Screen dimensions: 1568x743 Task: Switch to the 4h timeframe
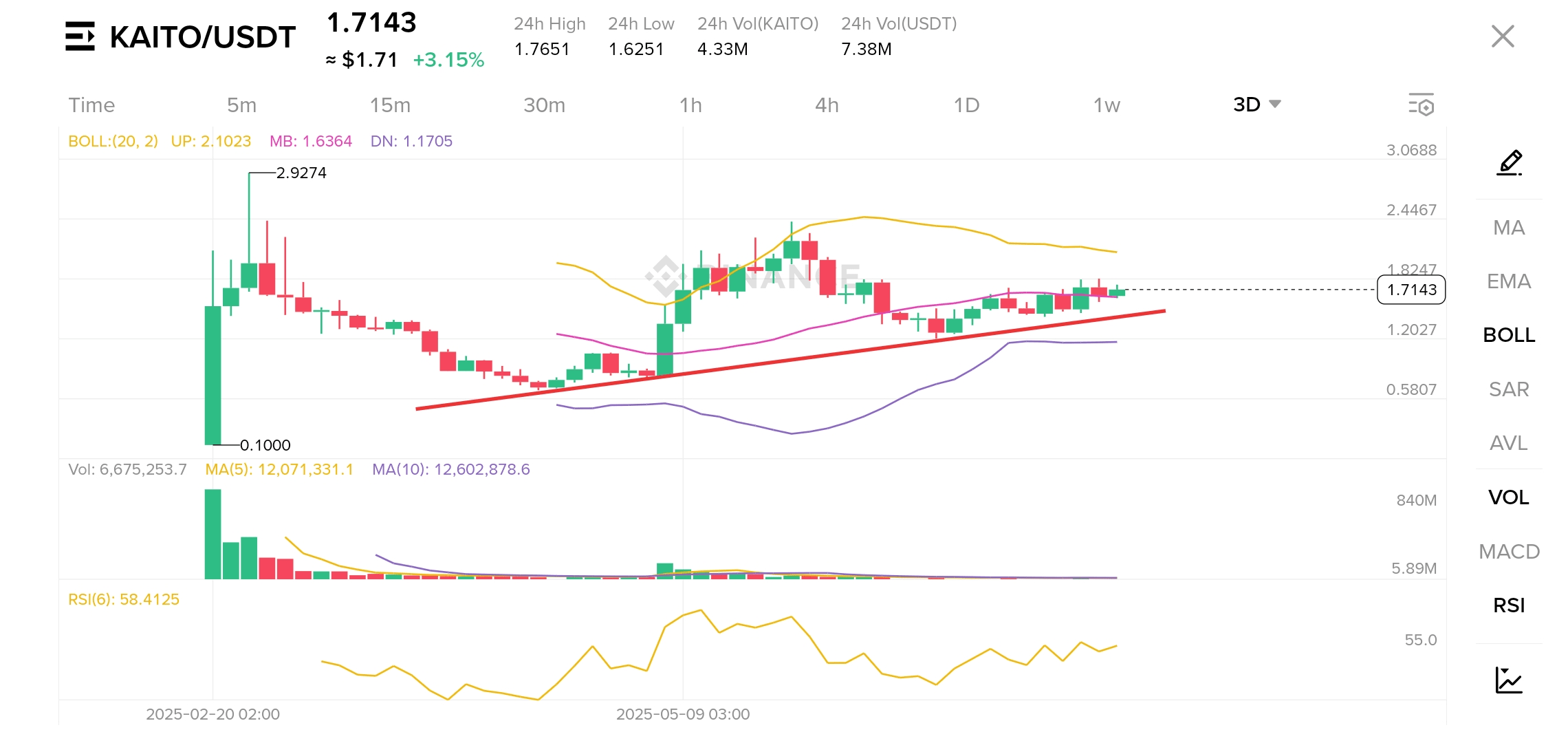[x=827, y=105]
